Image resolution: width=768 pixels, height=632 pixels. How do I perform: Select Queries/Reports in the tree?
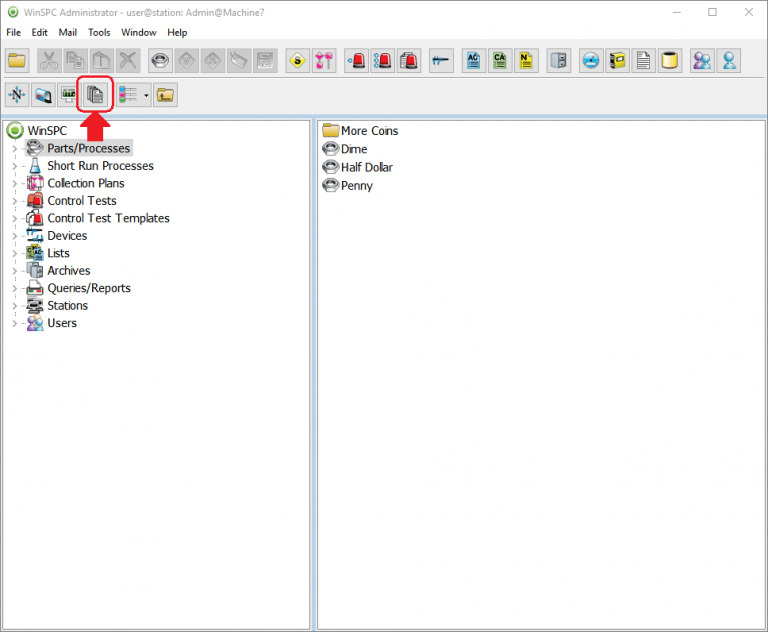click(89, 288)
